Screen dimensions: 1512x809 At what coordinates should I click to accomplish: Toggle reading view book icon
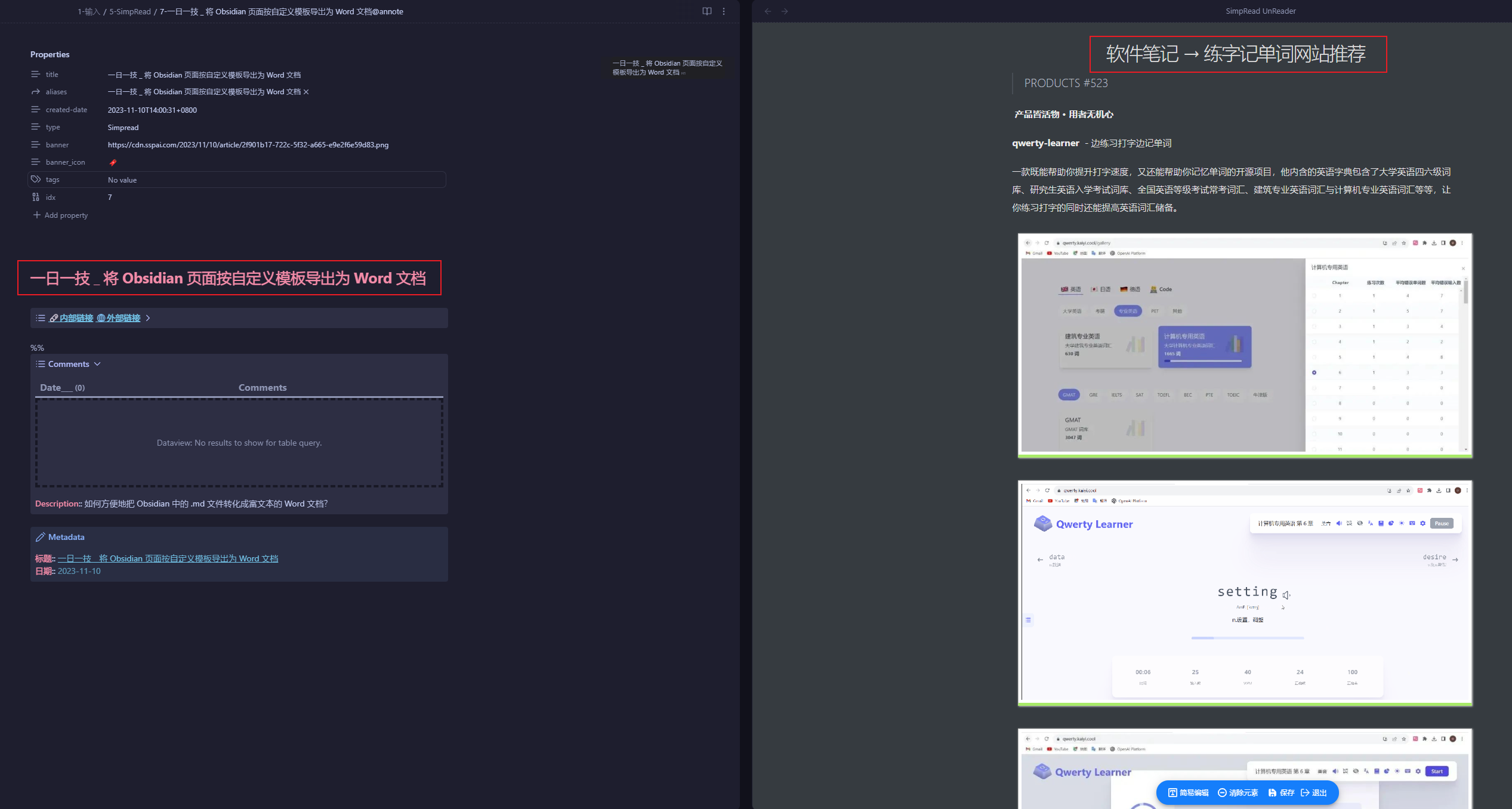[706, 11]
